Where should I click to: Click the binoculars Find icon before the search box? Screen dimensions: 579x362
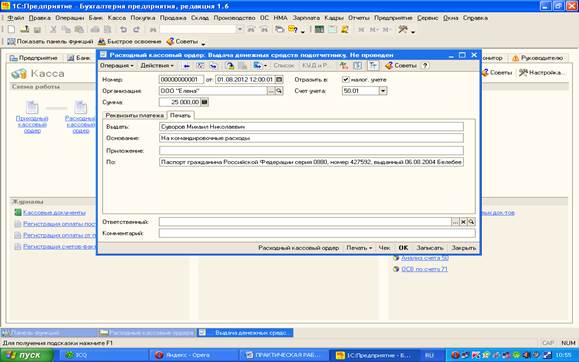click(153, 30)
